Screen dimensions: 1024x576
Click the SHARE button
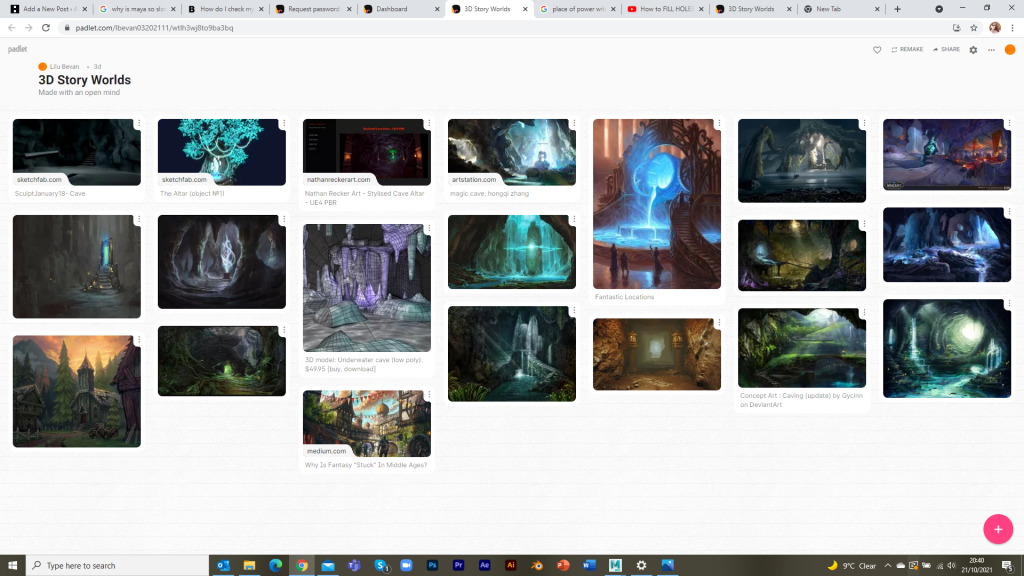click(x=946, y=50)
